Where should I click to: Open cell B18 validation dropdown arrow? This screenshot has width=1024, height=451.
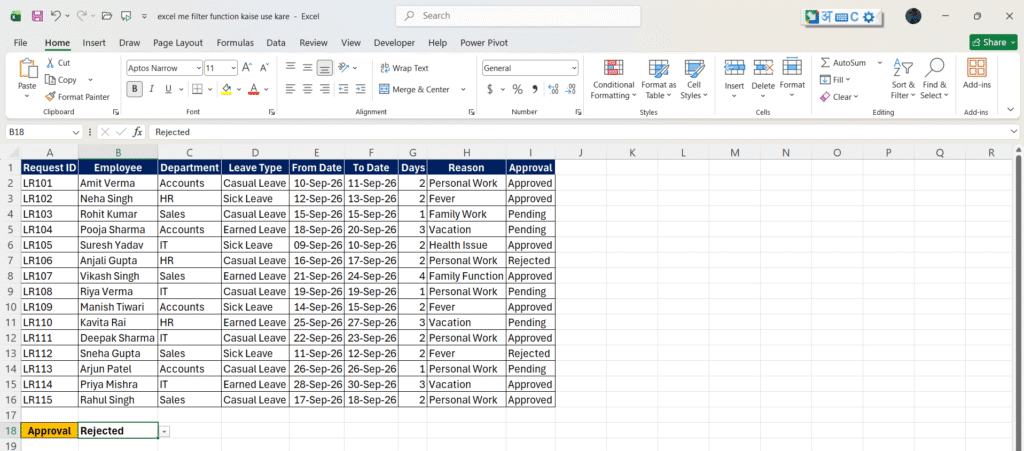point(164,431)
